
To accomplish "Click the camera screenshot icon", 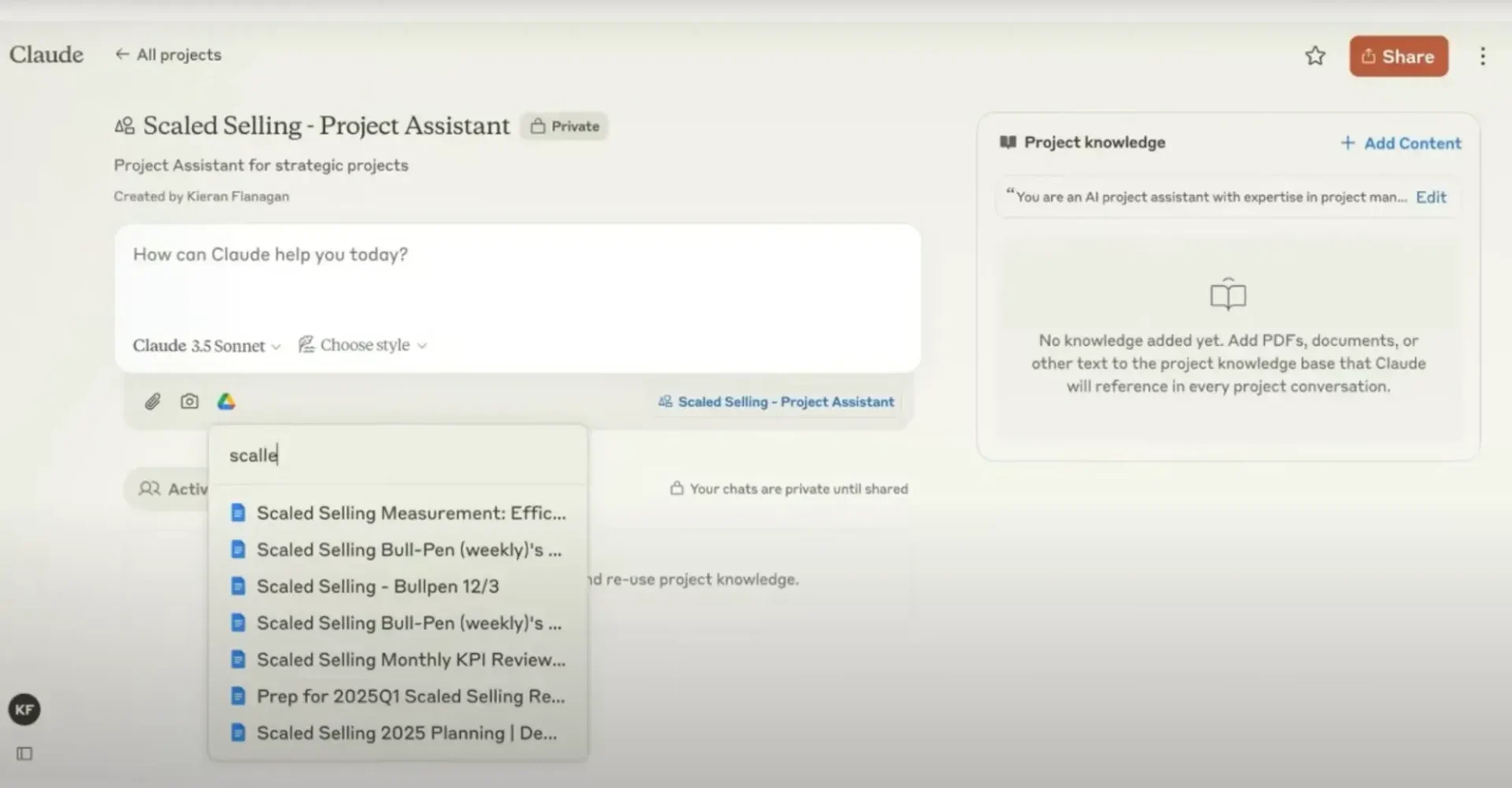I will (190, 402).
